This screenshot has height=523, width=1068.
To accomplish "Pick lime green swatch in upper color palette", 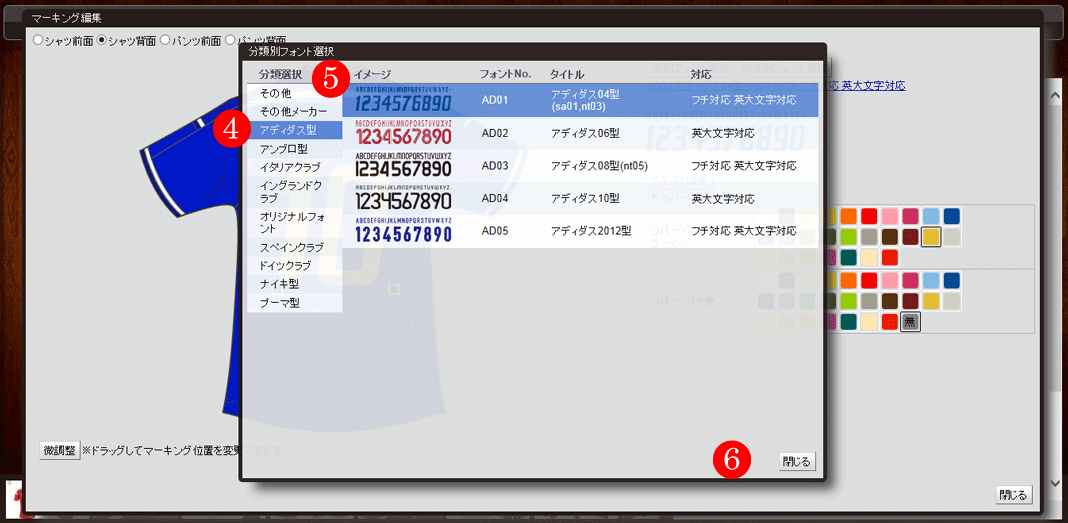I will 849,237.
